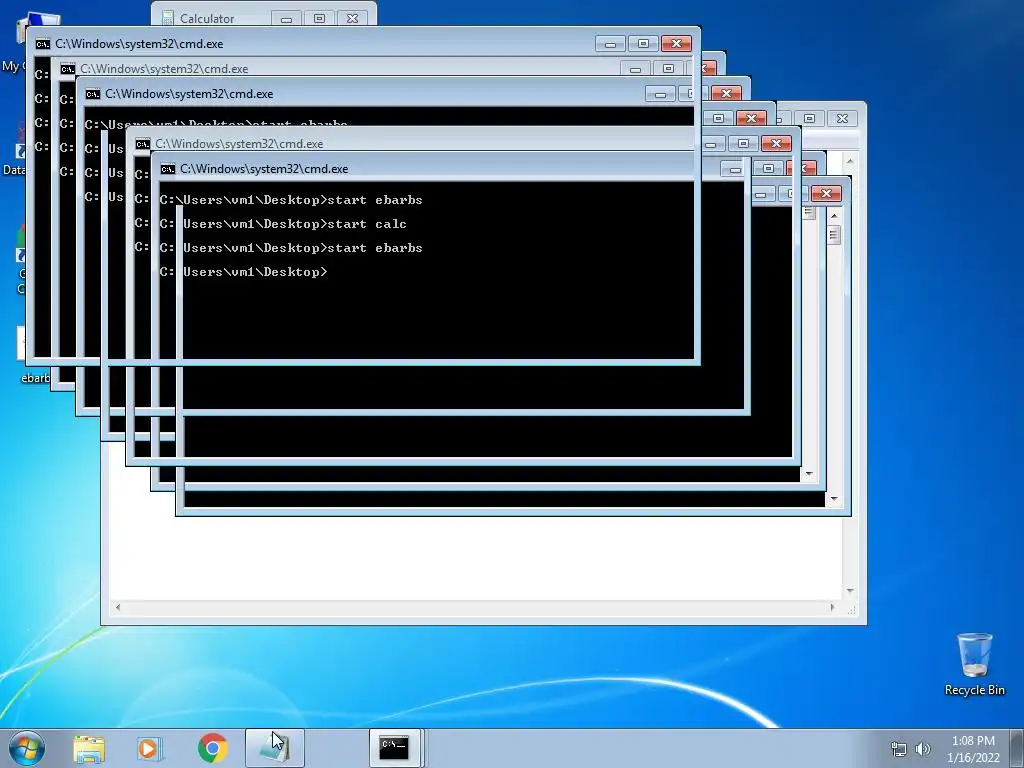Screen dimensions: 1024x768
Task: Close the lowest cmd window with visible scrollbar
Action: tap(826, 193)
